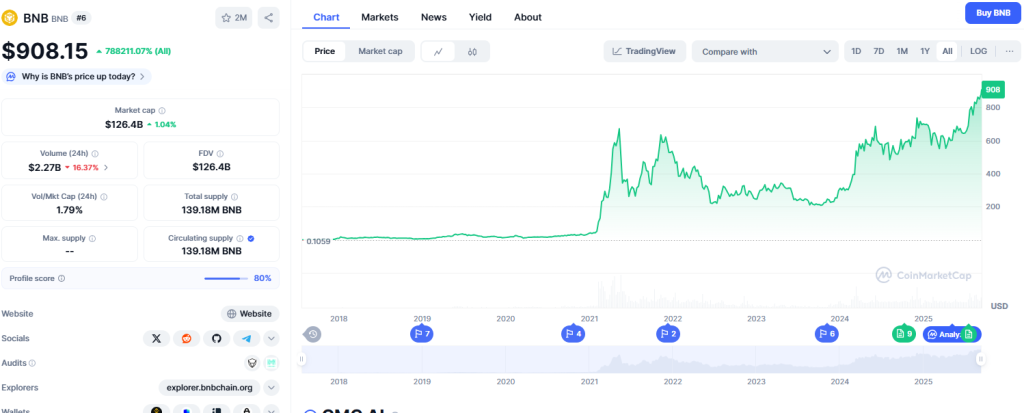Click the TradingView chart icon
Screen dimensions: 1024x413
616,52
